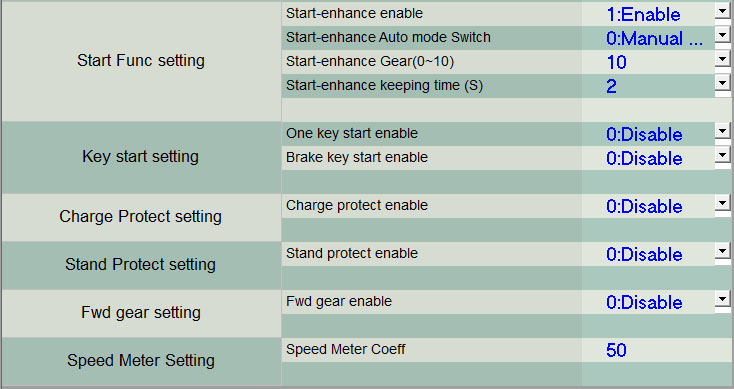Select the Start Func setting group cell

click(x=141, y=61)
